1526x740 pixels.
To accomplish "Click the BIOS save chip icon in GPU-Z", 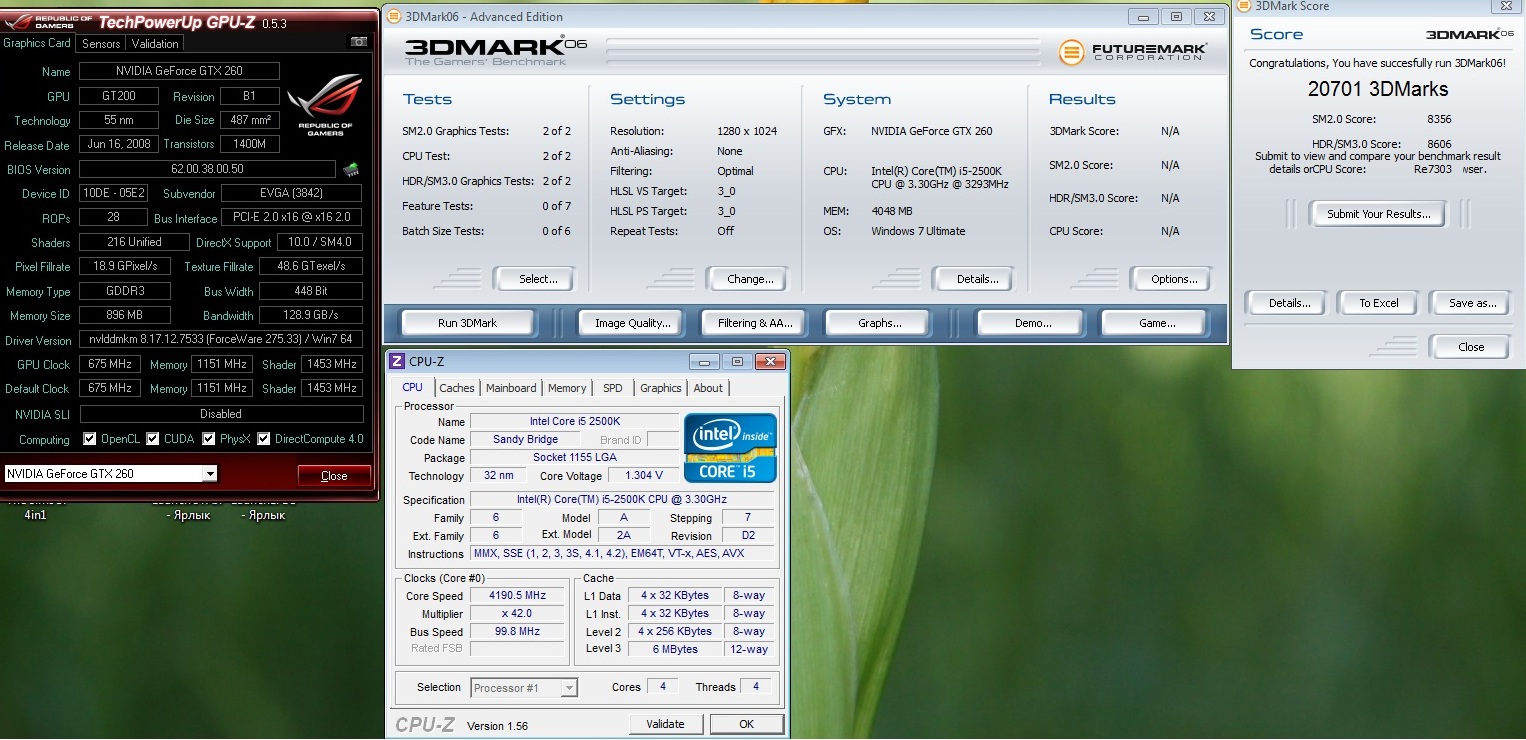I will pos(350,169).
